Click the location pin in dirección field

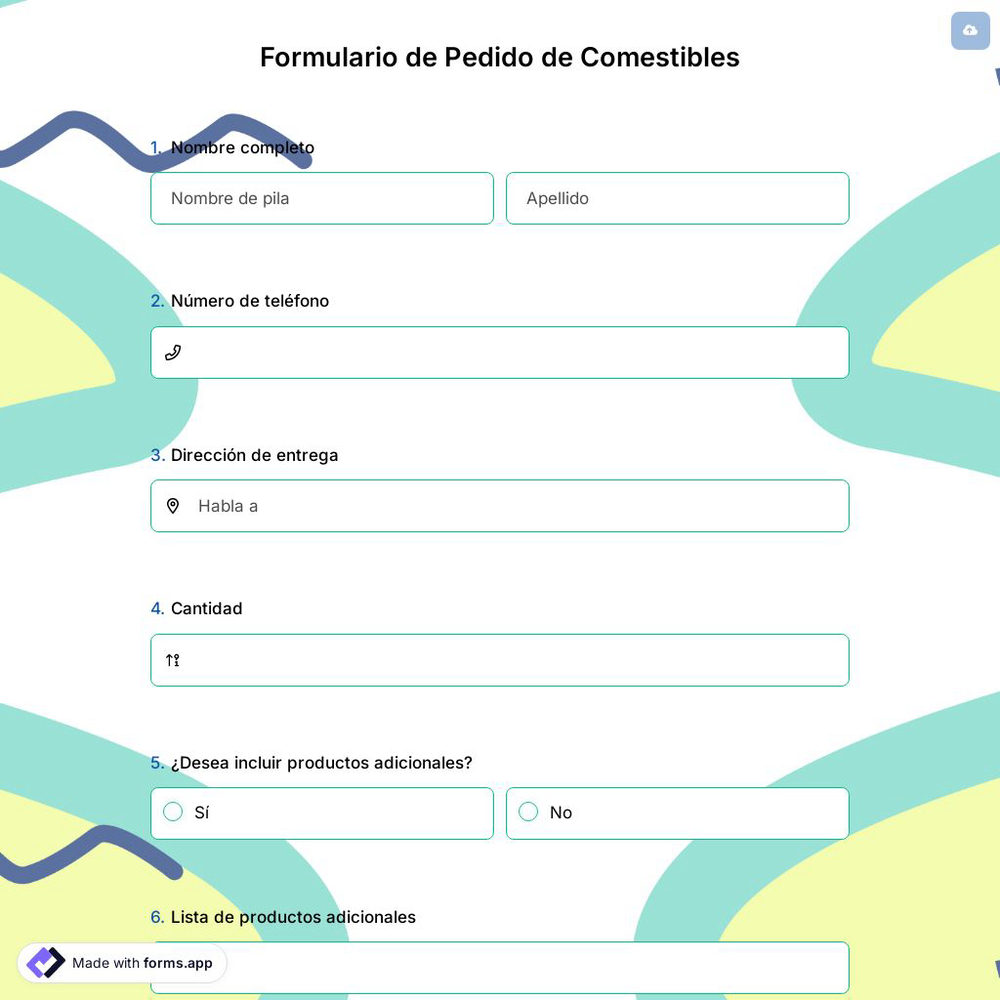point(173,506)
